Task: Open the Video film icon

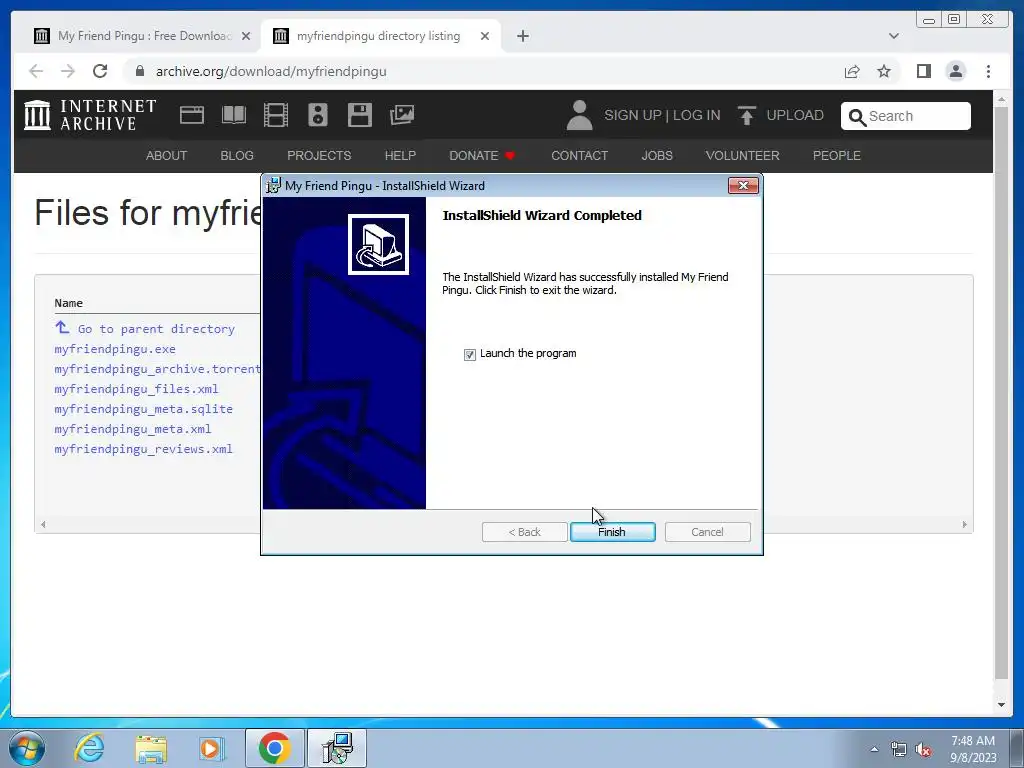Action: click(276, 115)
